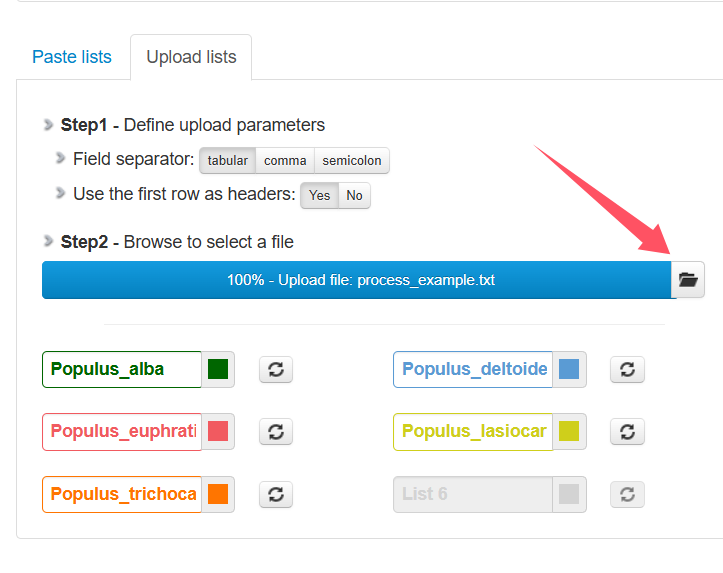Change the orange Populus_trichoca color swatch
Image resolution: width=723 pixels, height=573 pixels.
point(218,494)
